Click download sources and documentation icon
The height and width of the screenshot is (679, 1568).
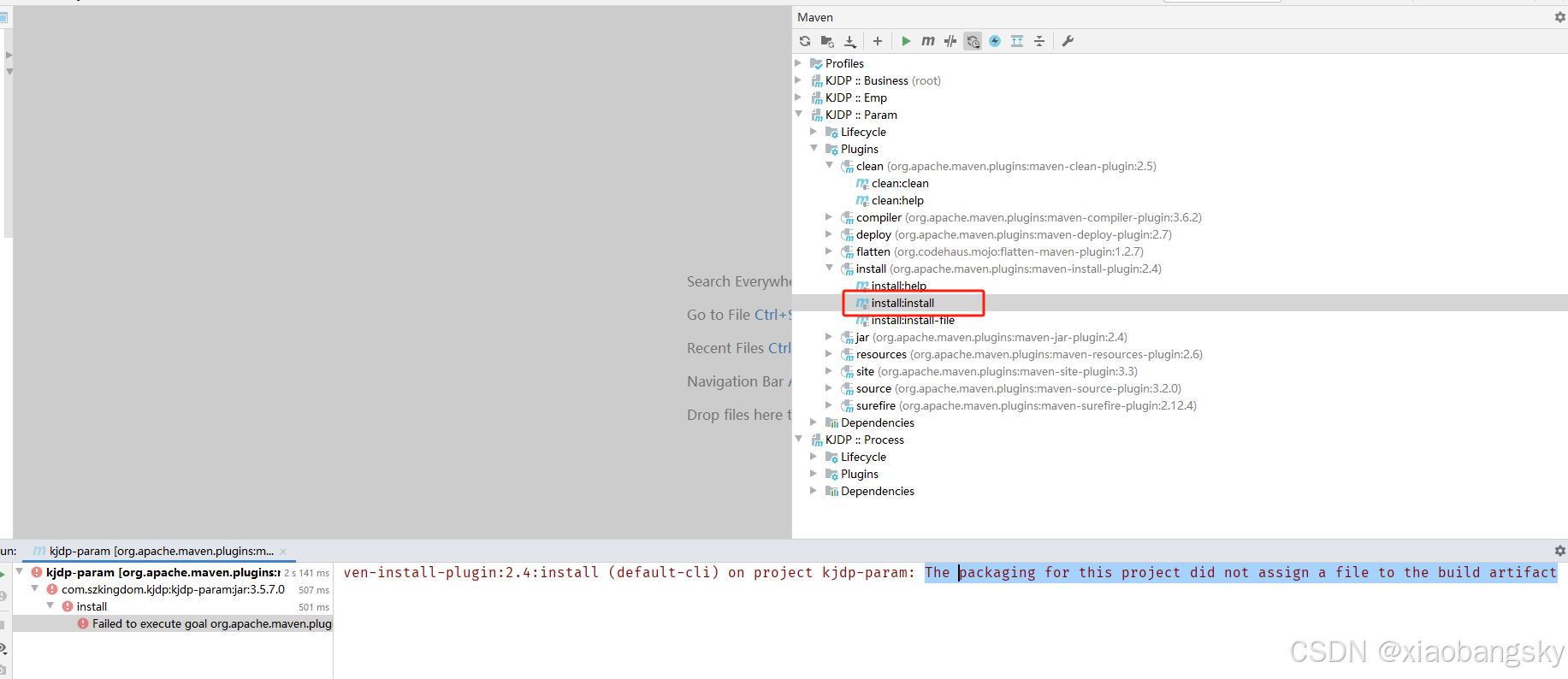click(x=850, y=41)
